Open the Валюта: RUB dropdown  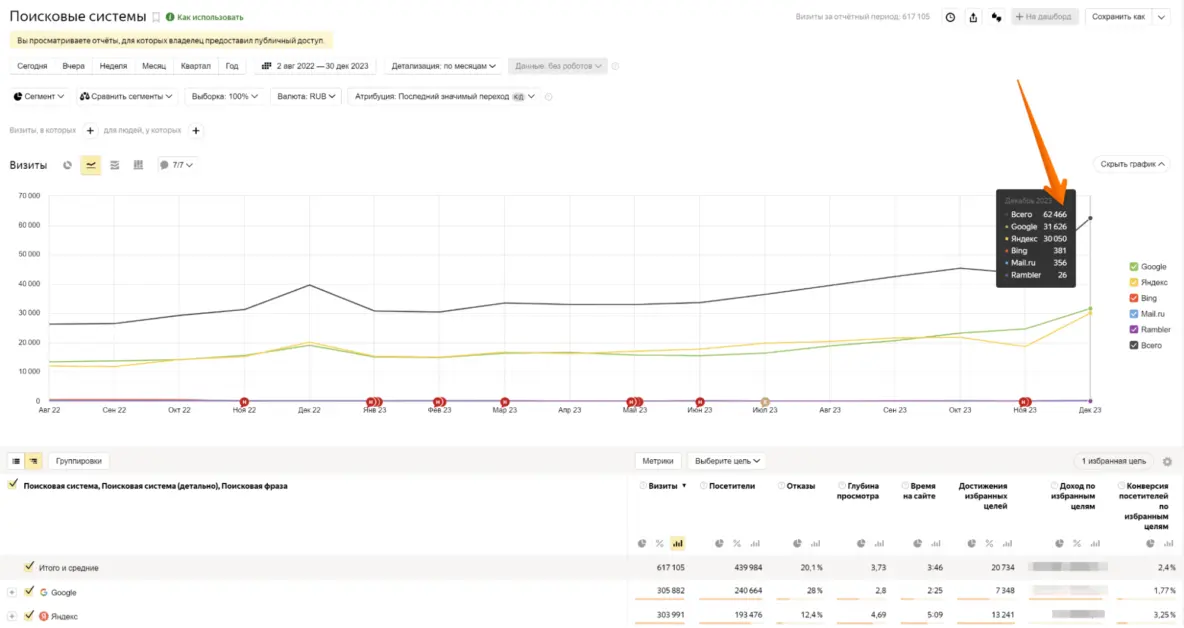pos(306,97)
